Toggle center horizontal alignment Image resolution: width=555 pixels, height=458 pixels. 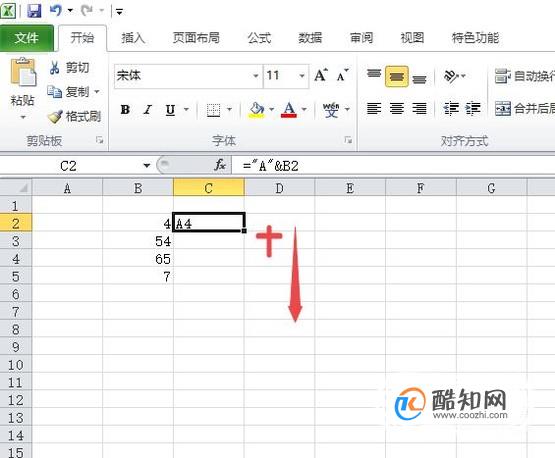(x=396, y=108)
